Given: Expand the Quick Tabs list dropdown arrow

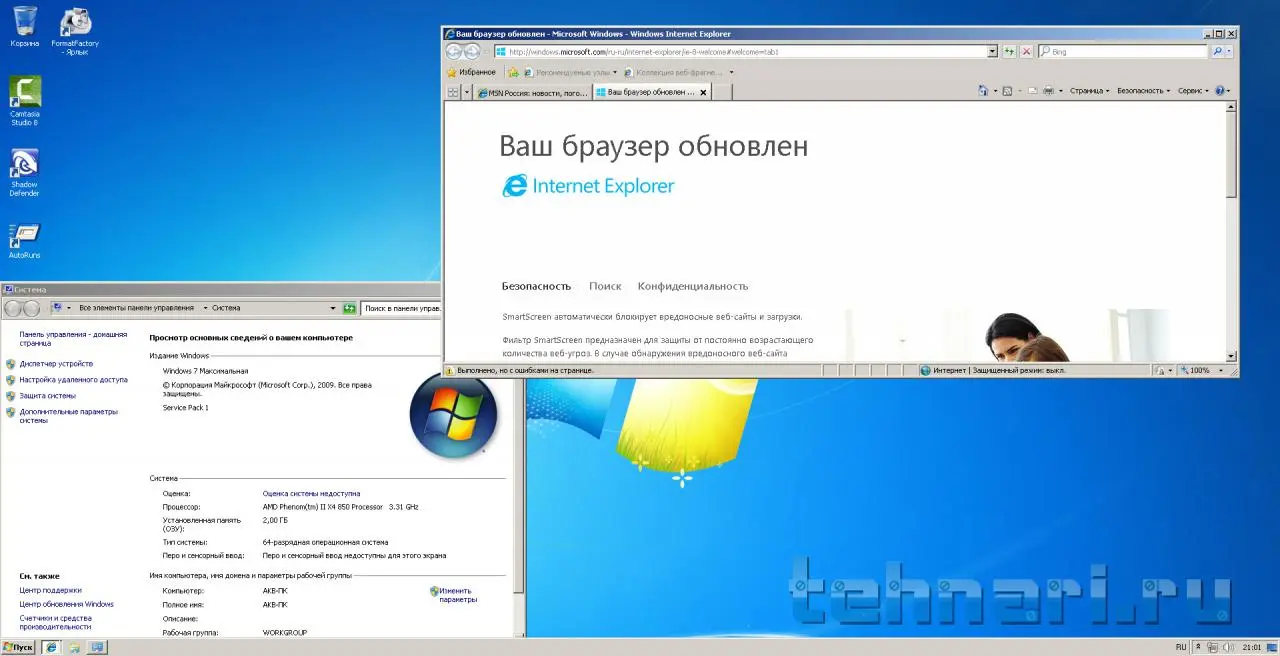Looking at the screenshot, I should (467, 92).
